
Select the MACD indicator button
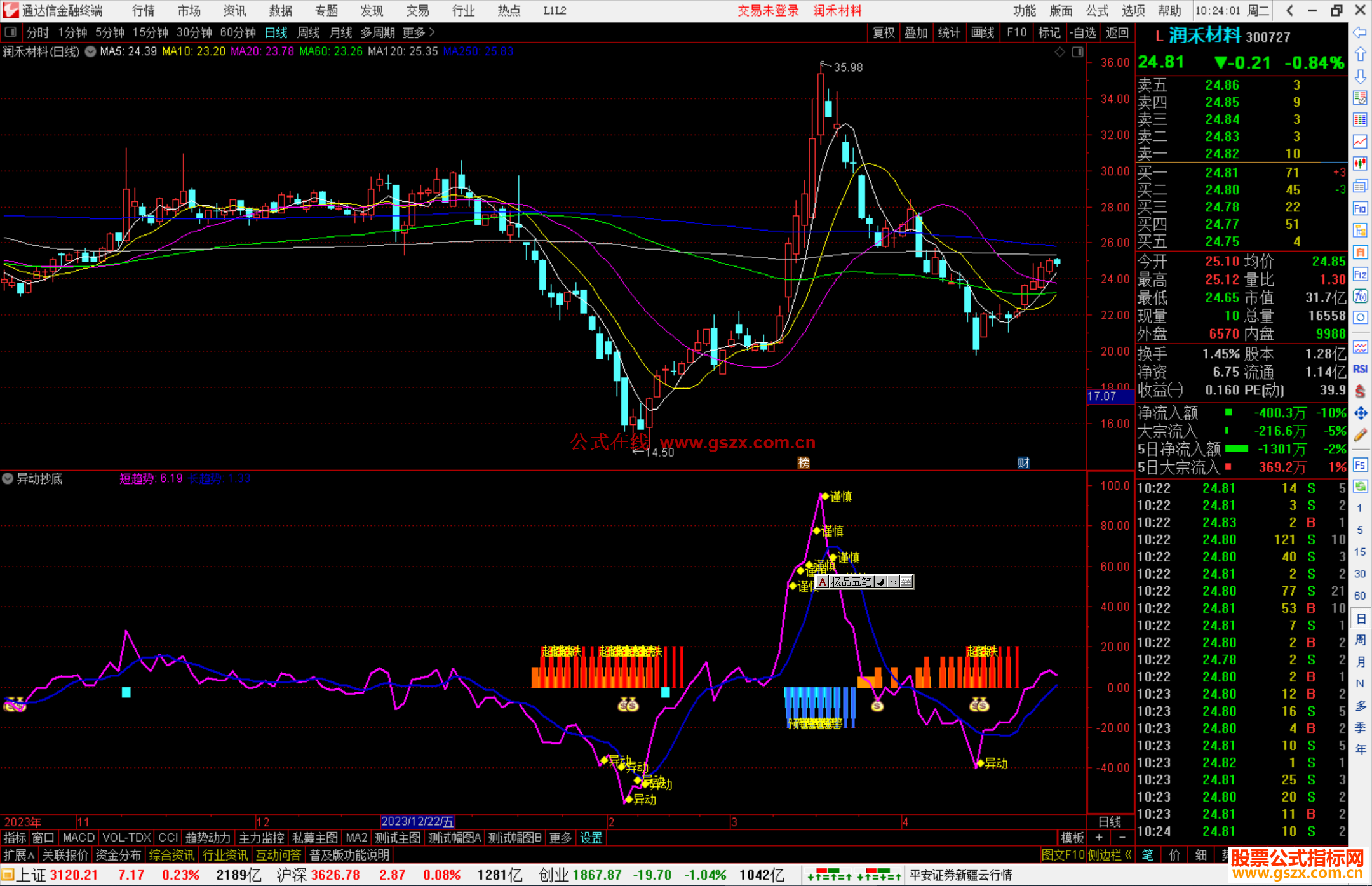click(x=78, y=838)
